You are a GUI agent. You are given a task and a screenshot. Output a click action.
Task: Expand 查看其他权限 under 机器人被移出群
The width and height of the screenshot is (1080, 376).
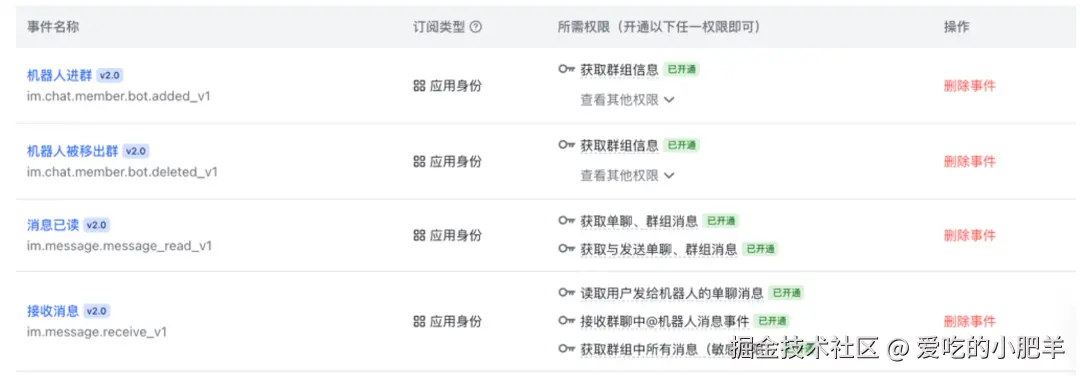[x=627, y=176]
